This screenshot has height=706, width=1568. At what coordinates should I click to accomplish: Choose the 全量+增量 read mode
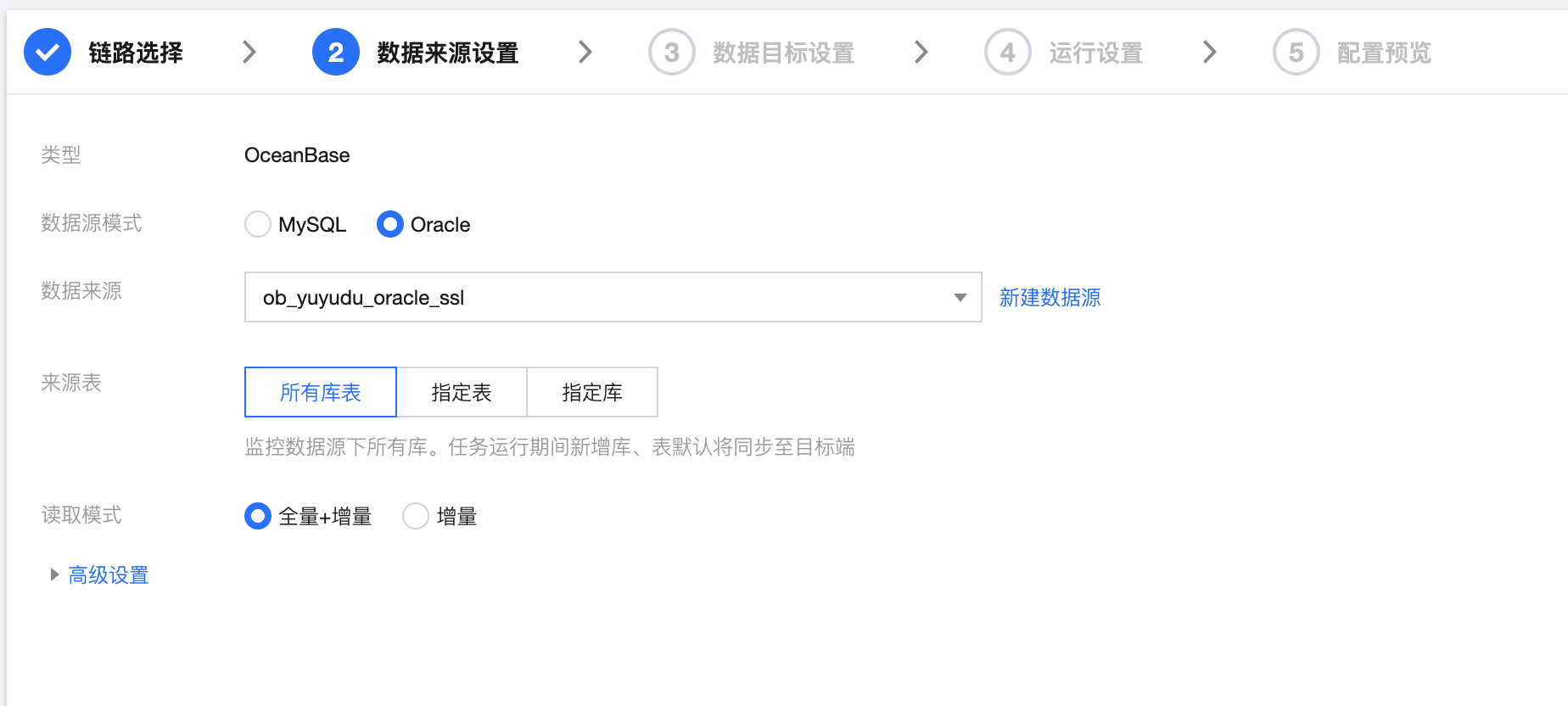[258, 516]
